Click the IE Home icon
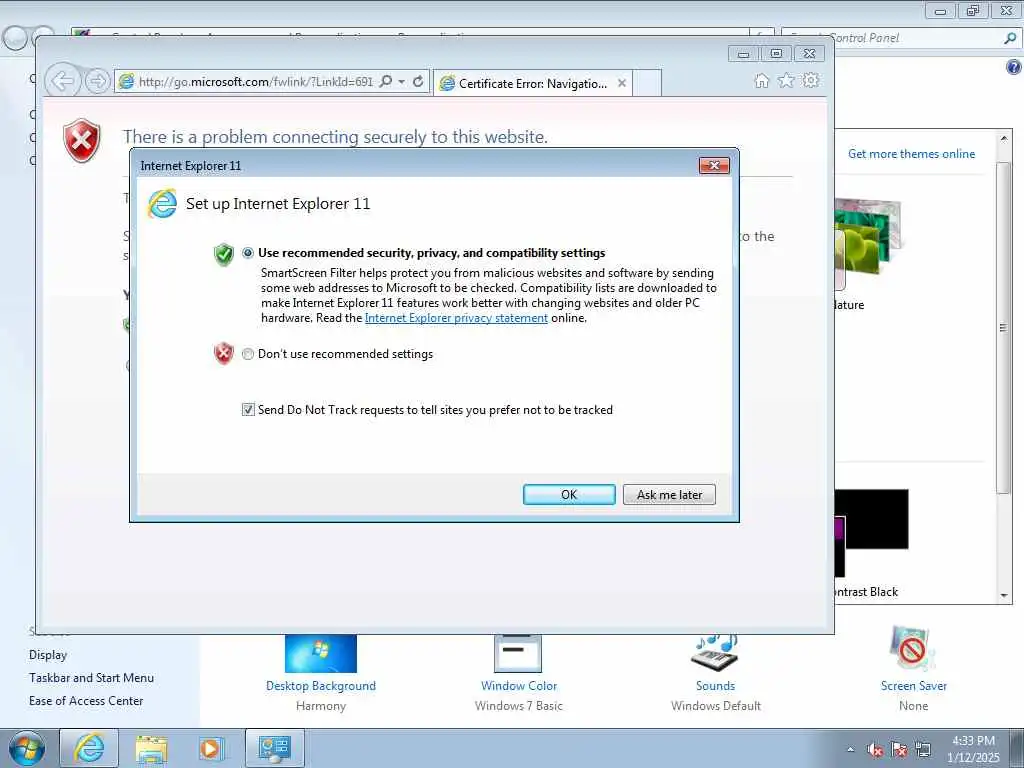This screenshot has width=1024, height=768. coord(761,80)
